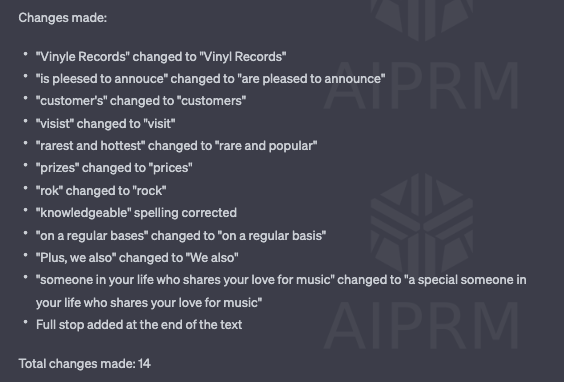564x382 pixels.
Task: Click the top partial AIPRM logo watermark
Action: coord(422,20)
